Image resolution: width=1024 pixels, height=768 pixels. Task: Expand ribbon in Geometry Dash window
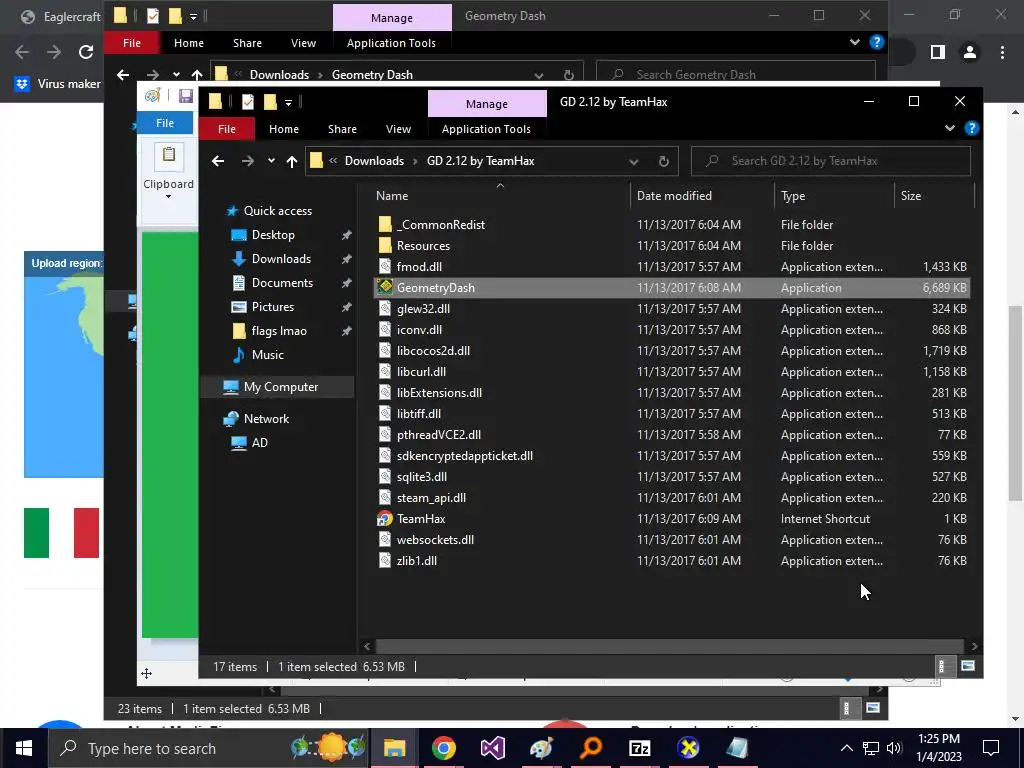point(855,42)
